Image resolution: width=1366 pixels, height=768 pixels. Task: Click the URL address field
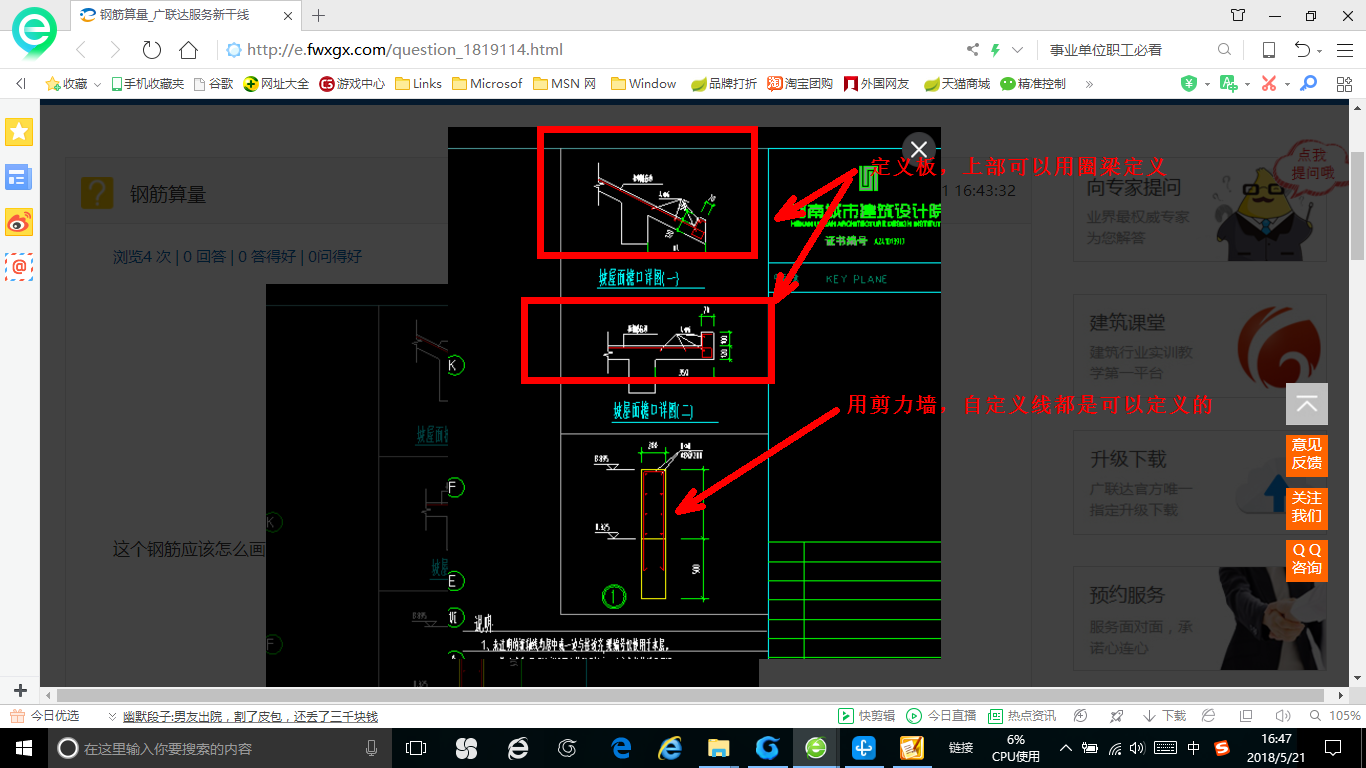[590, 50]
